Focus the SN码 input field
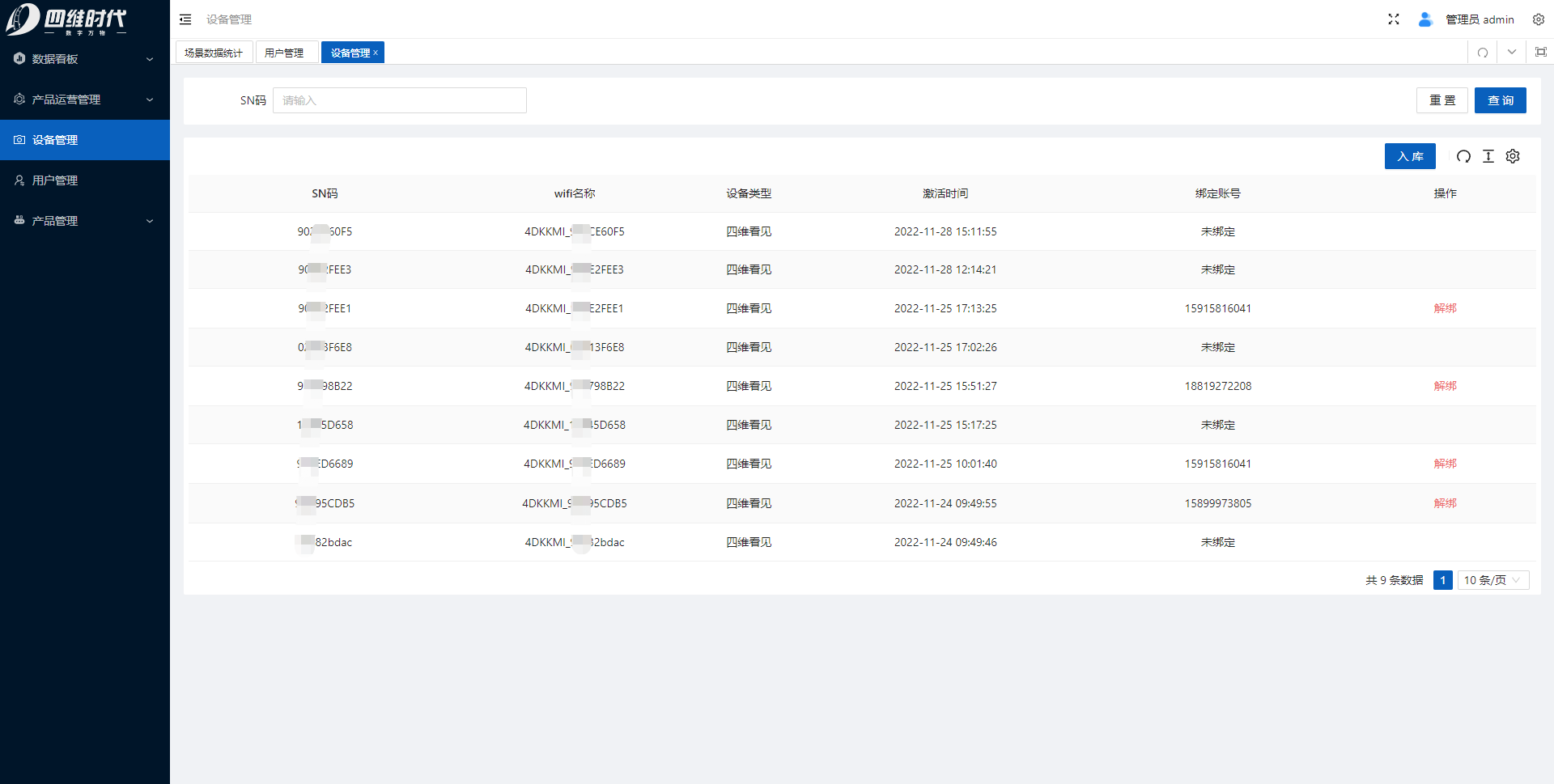Viewport: 1554px width, 784px height. click(399, 100)
